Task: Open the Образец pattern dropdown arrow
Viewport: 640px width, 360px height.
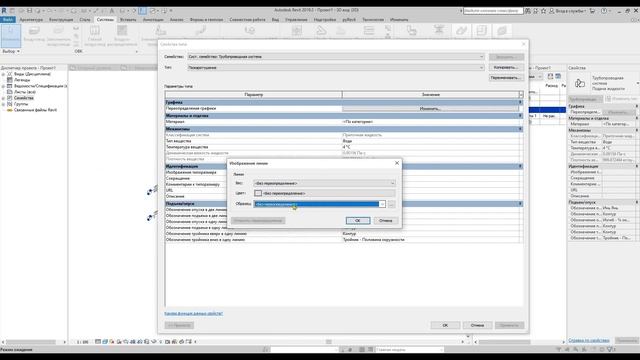Action: pyautogui.click(x=382, y=204)
